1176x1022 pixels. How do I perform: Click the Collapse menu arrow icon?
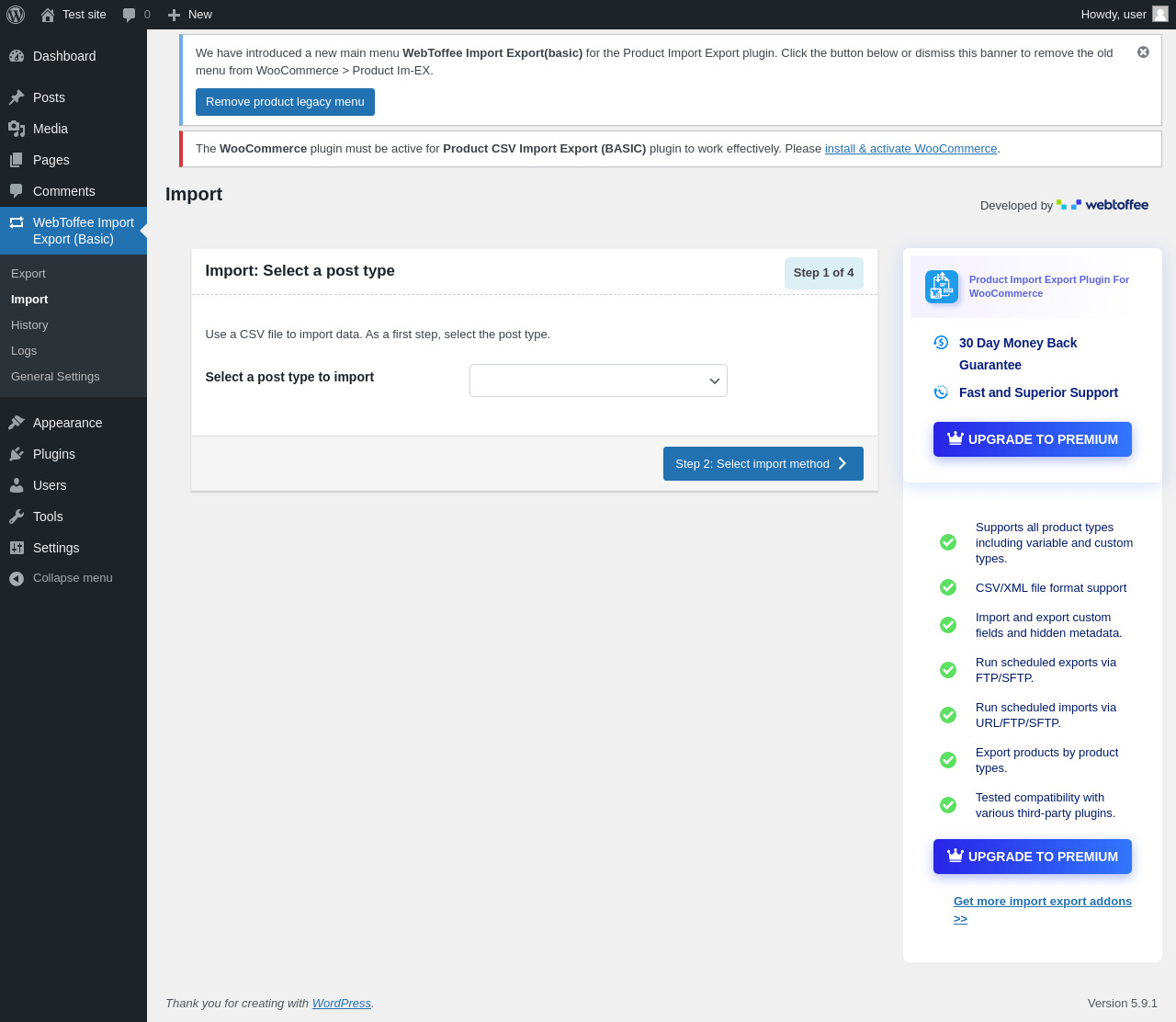tap(17, 578)
